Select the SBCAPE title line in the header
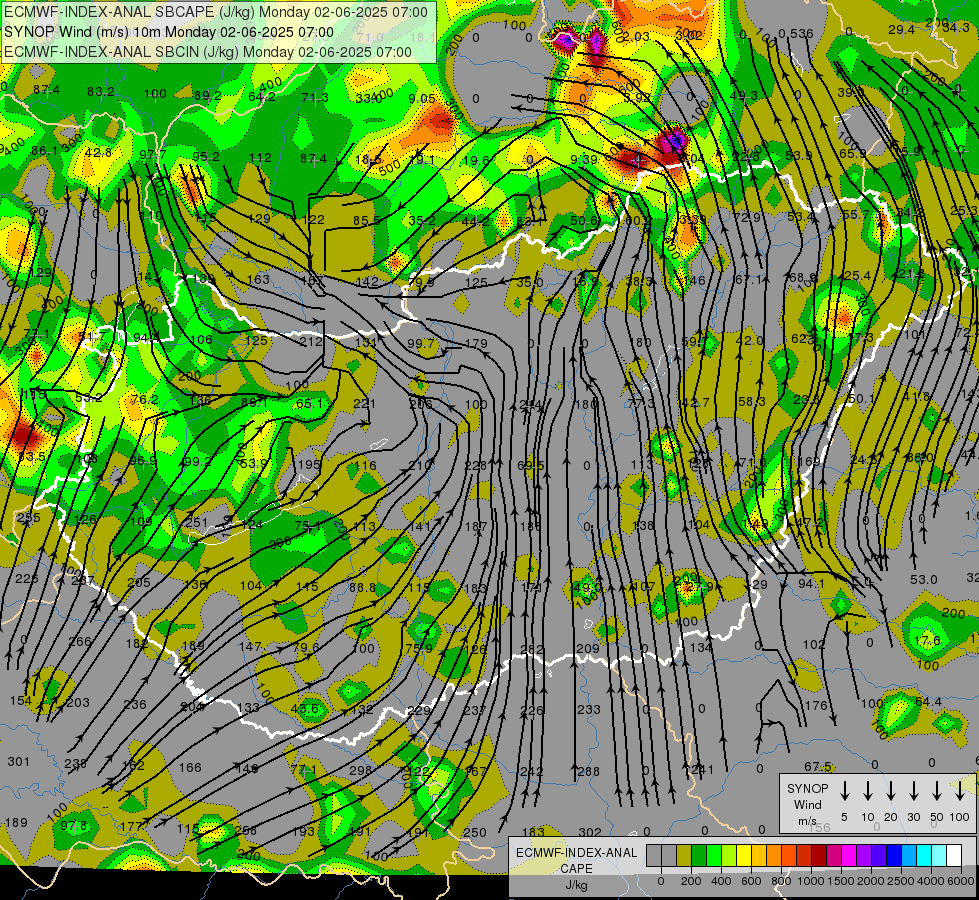 pos(216,12)
